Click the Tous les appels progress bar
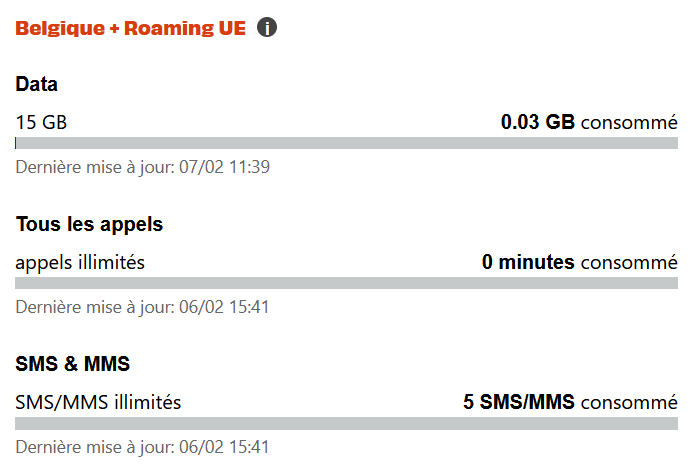Screen dimensions: 695x471 tap(346, 283)
